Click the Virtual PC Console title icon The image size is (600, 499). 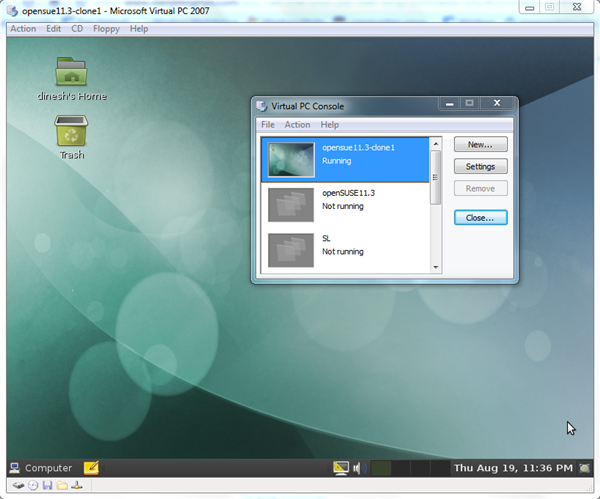click(x=262, y=106)
